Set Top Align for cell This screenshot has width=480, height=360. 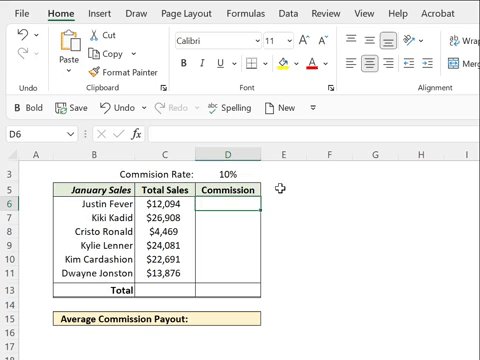(x=351, y=40)
